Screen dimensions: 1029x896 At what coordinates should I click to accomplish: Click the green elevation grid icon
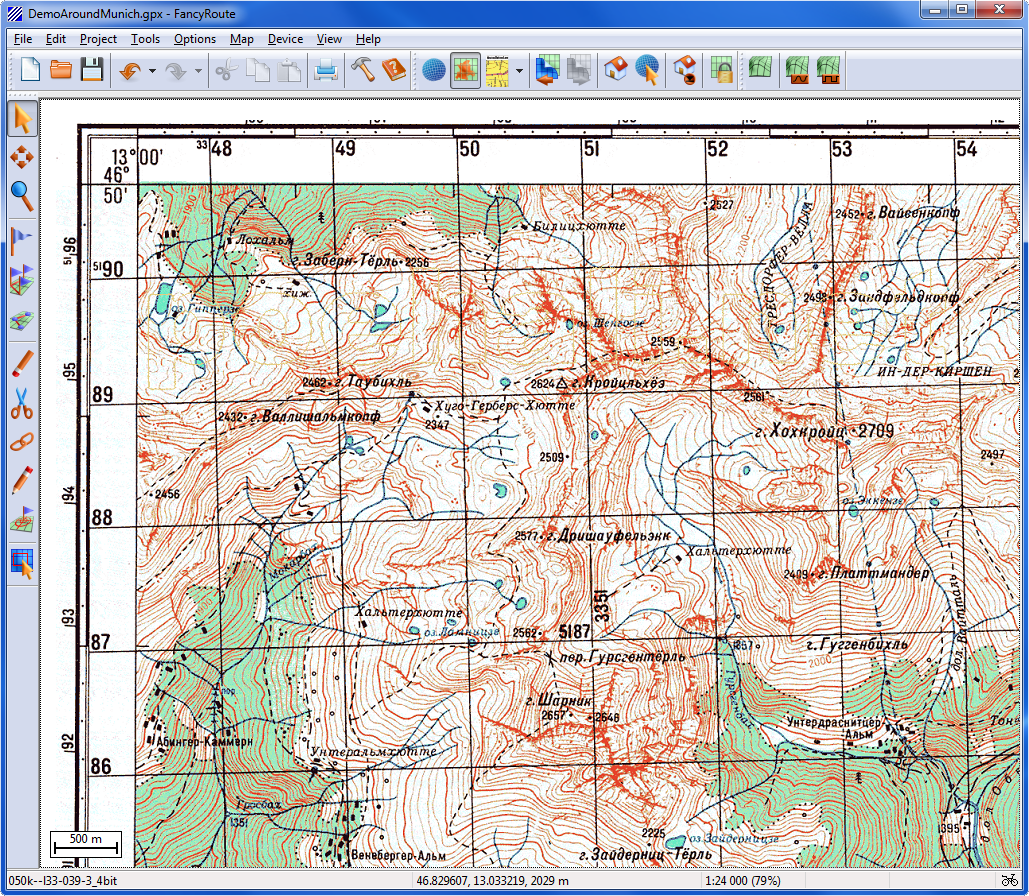click(x=760, y=69)
